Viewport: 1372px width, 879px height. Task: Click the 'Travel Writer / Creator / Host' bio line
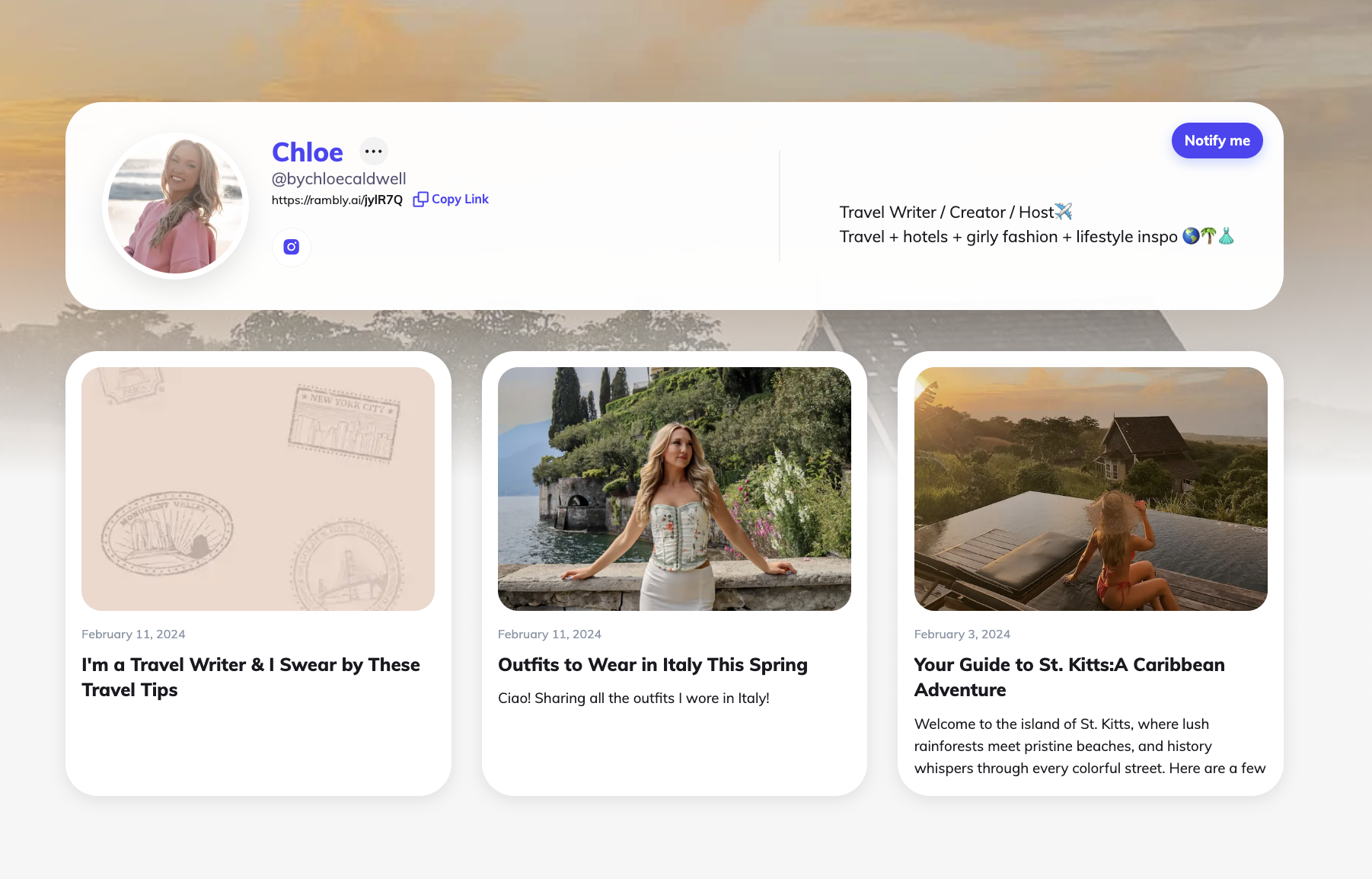956,213
